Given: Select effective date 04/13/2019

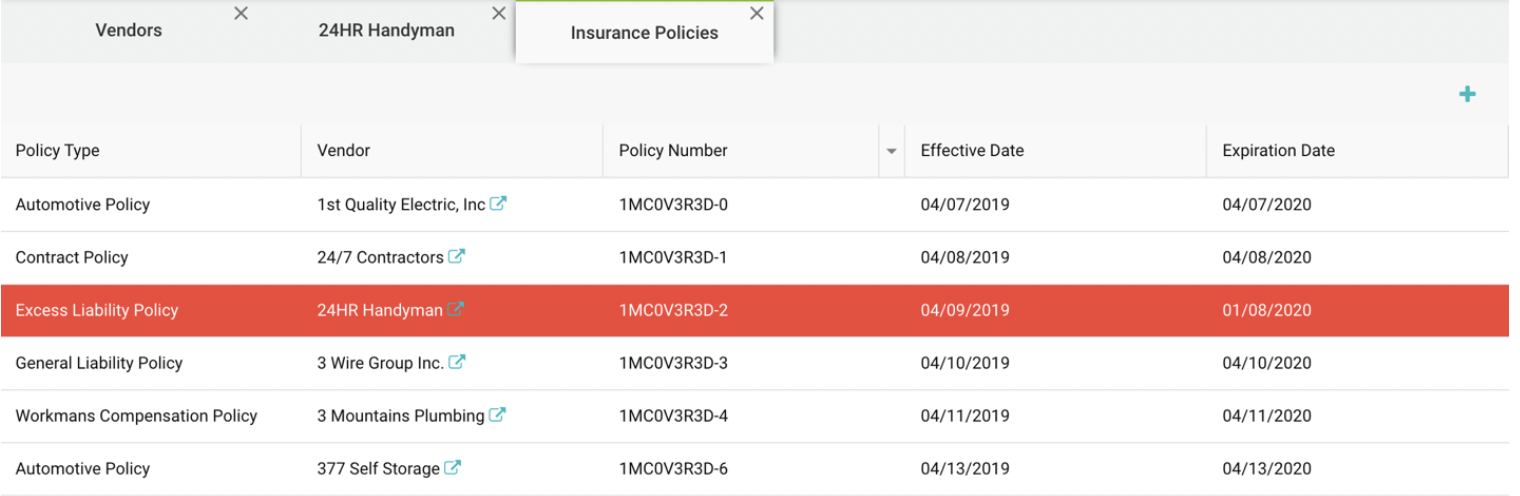Looking at the screenshot, I should (965, 469).
